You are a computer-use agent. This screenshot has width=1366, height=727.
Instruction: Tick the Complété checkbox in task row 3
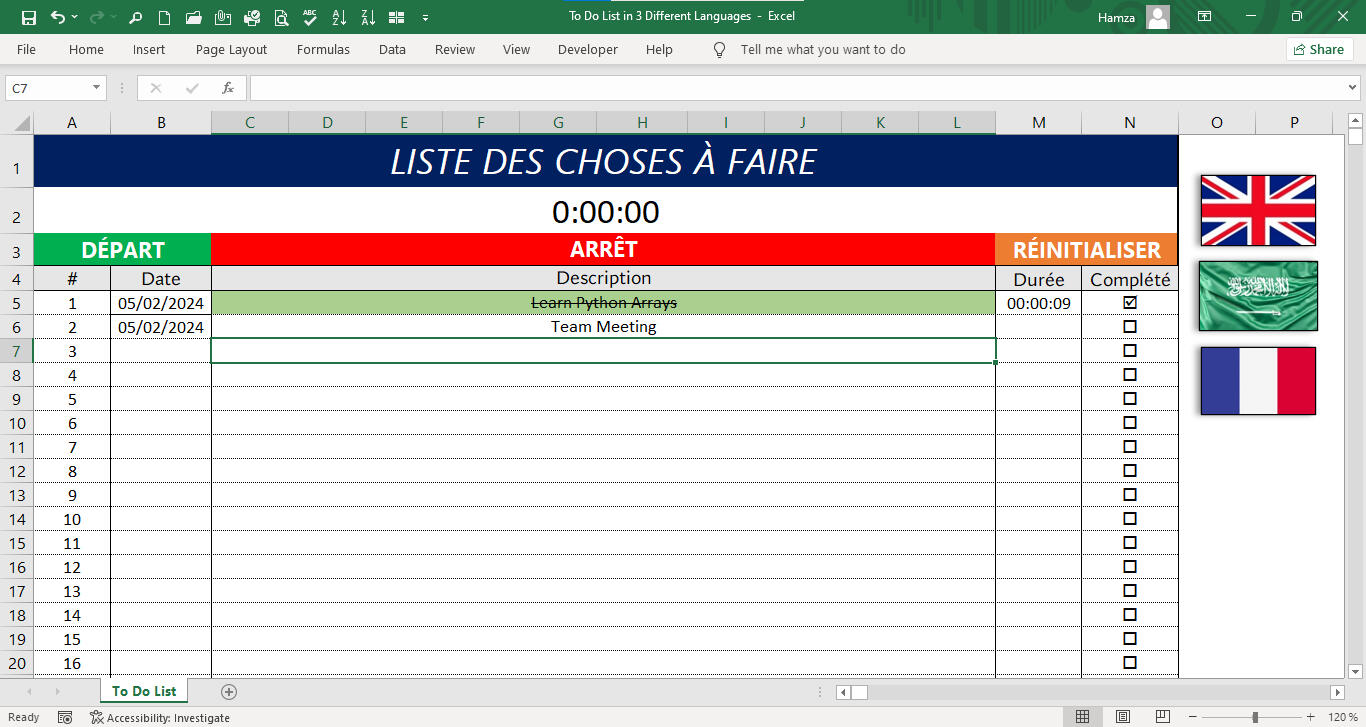pos(1130,350)
